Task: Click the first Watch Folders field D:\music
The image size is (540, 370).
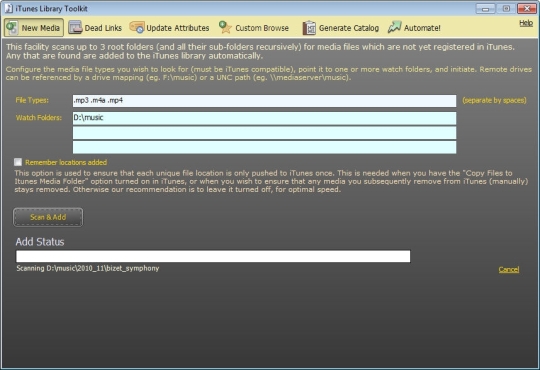Action: coord(264,118)
